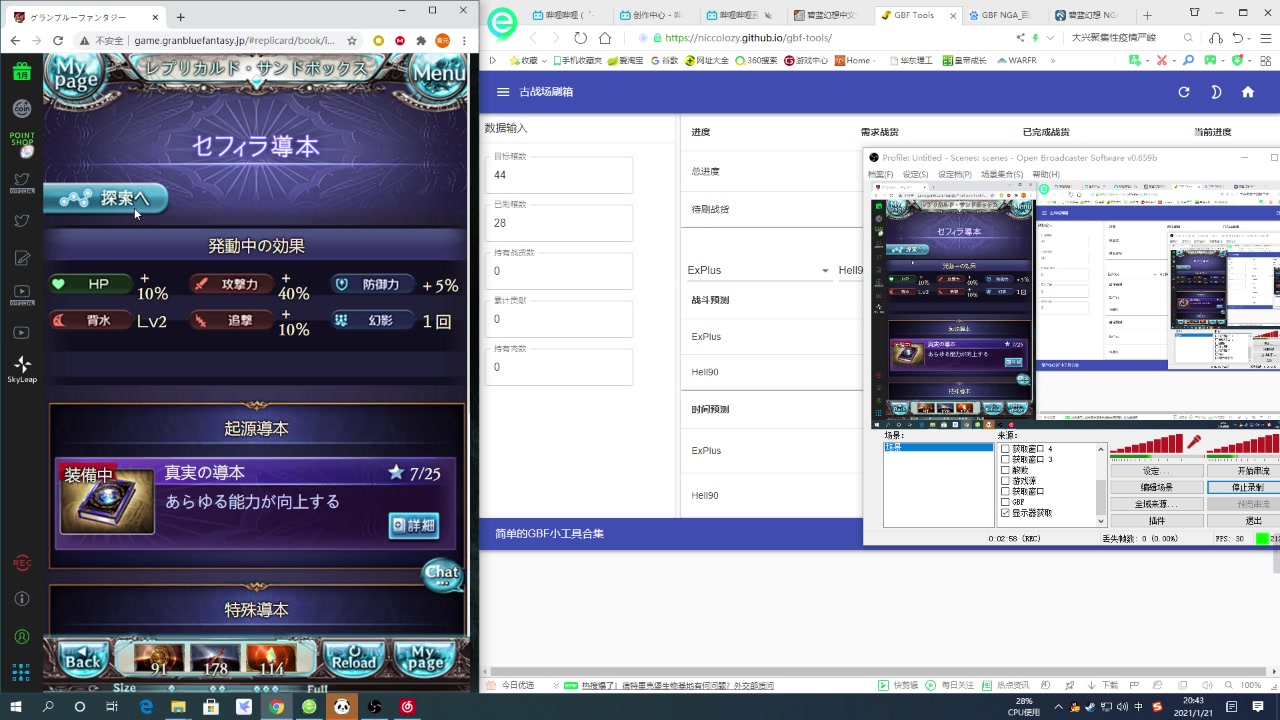Click 编辑场景 button in OBS

tap(1156, 487)
